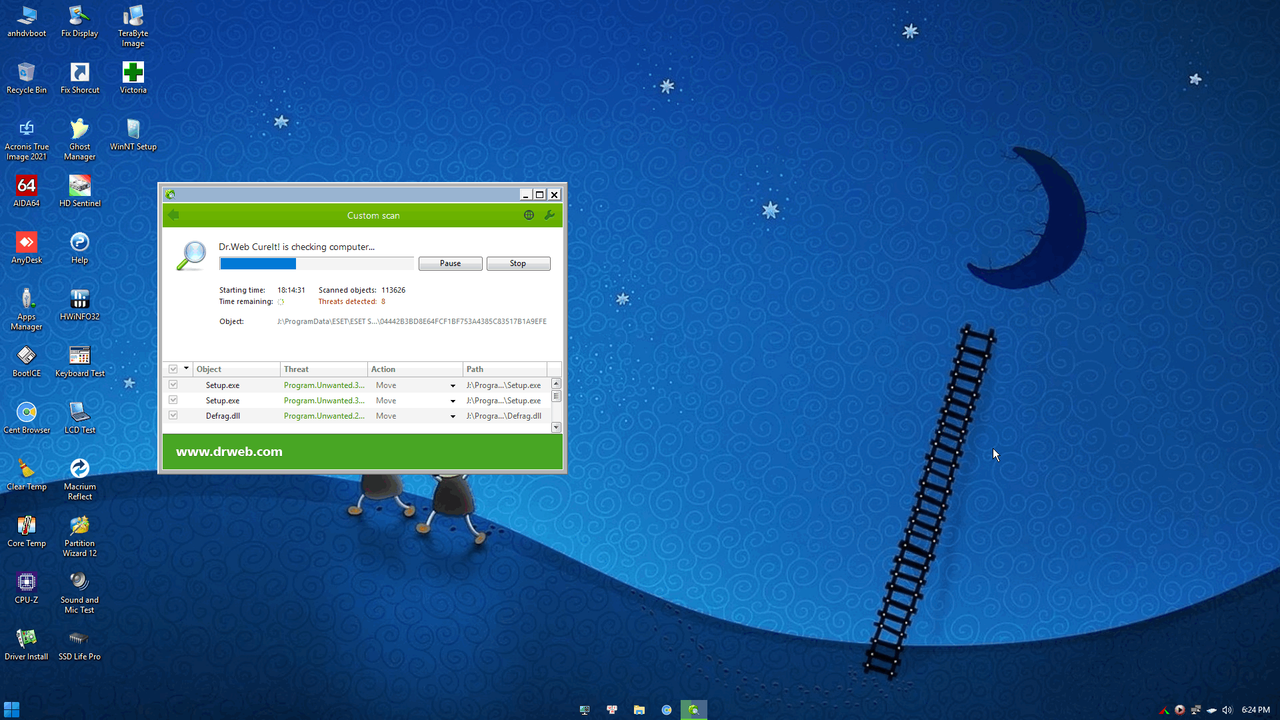The image size is (1280, 720).
Task: Select the Clear Temp desktop icon
Action: (26, 474)
